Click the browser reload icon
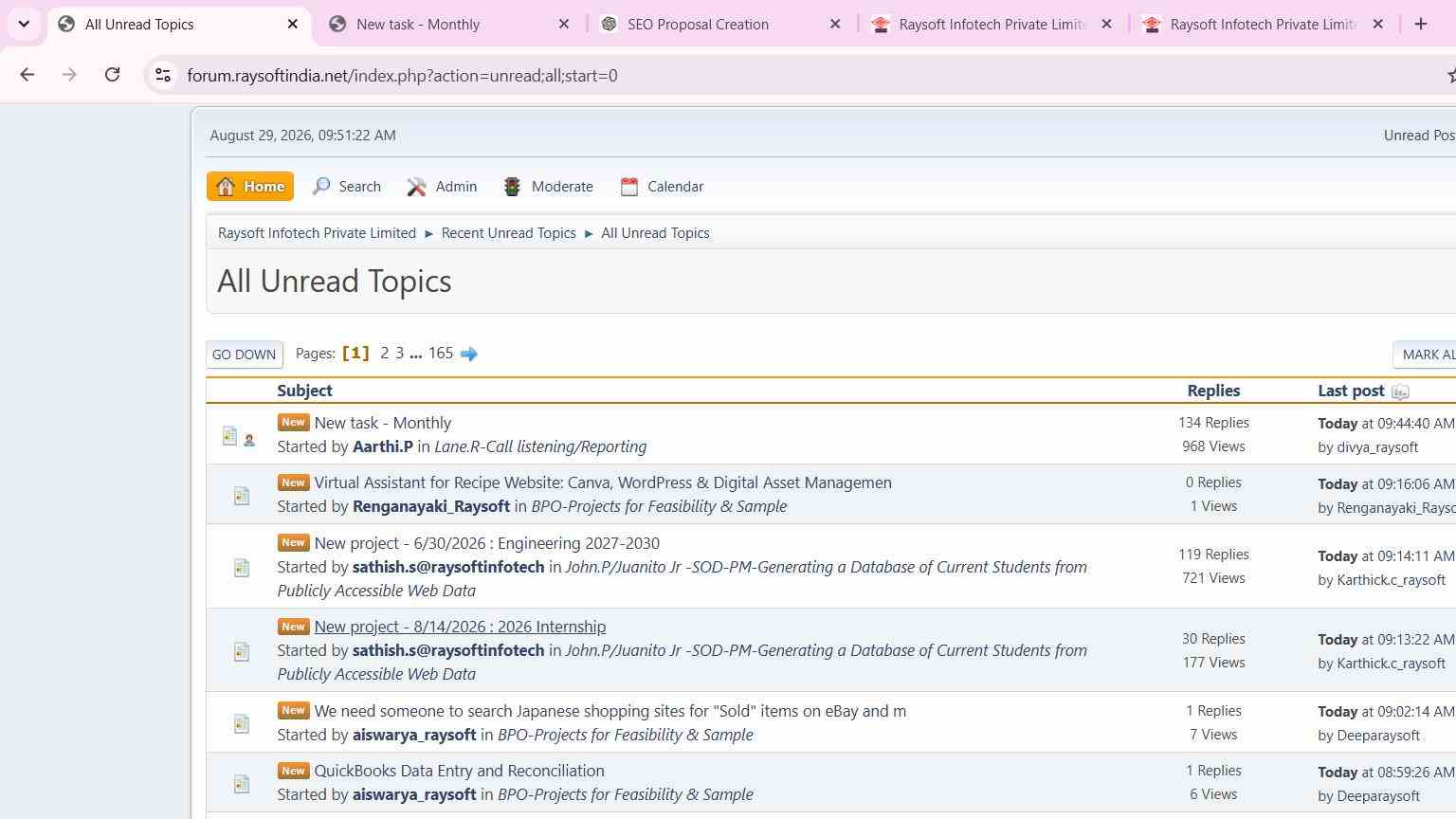 [112, 75]
